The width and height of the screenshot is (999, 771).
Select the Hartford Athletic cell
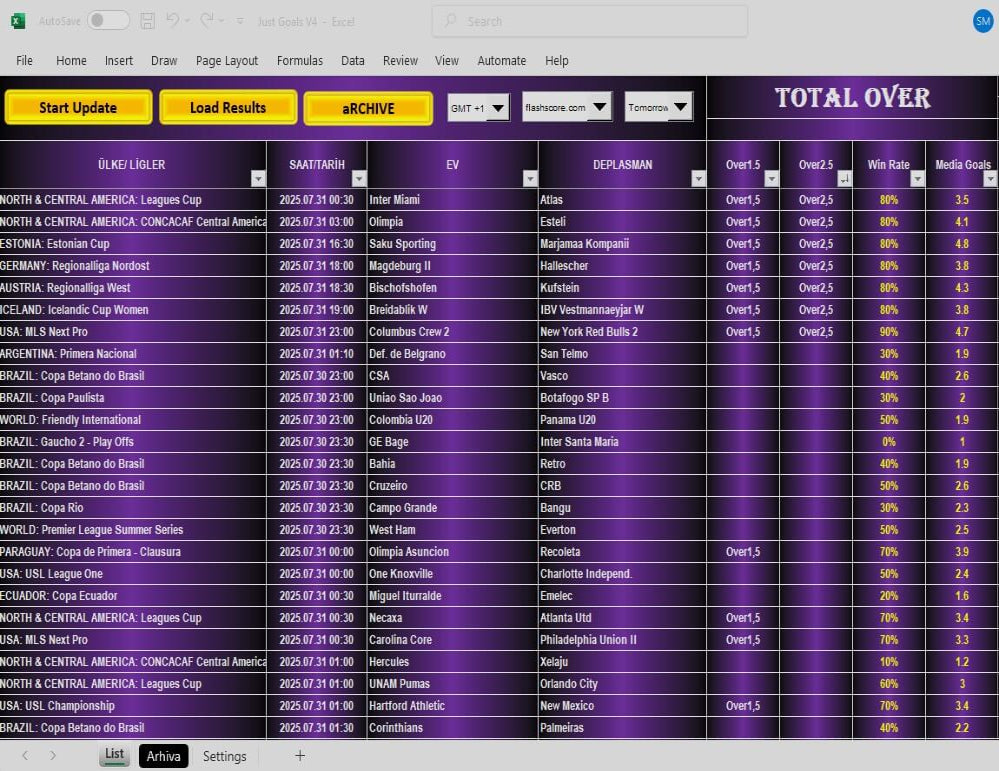pyautogui.click(x=452, y=705)
